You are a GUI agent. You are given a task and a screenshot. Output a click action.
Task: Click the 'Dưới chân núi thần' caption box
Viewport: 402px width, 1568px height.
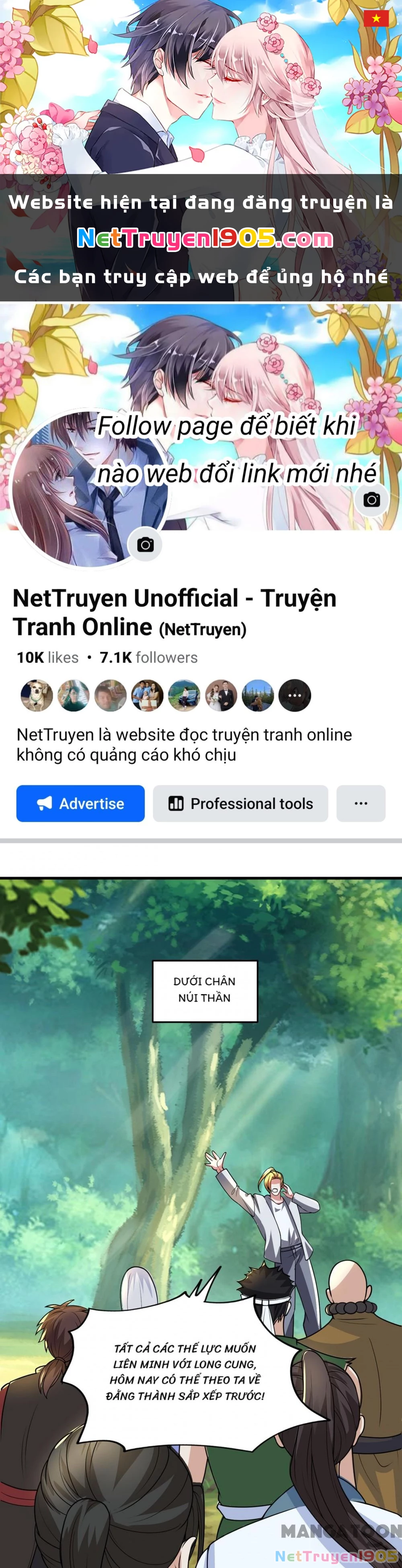pos(205,991)
